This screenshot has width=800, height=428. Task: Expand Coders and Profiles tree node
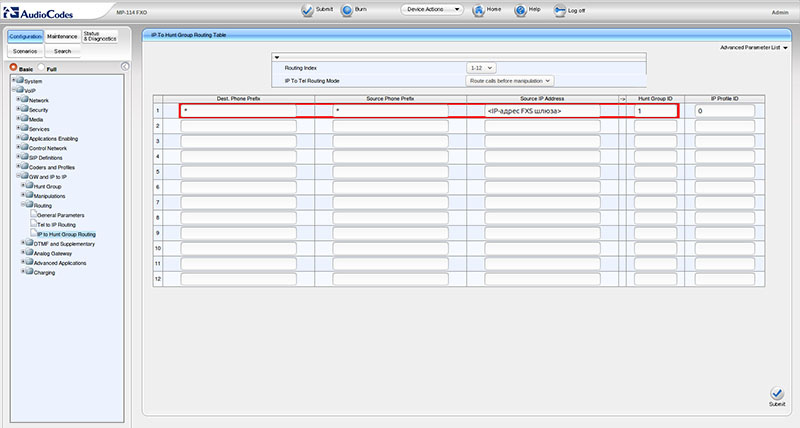click(x=18, y=166)
